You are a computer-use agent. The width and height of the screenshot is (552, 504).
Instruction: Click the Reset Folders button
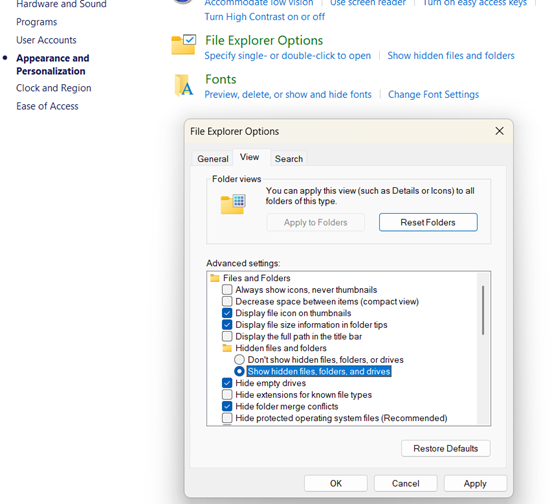point(428,222)
